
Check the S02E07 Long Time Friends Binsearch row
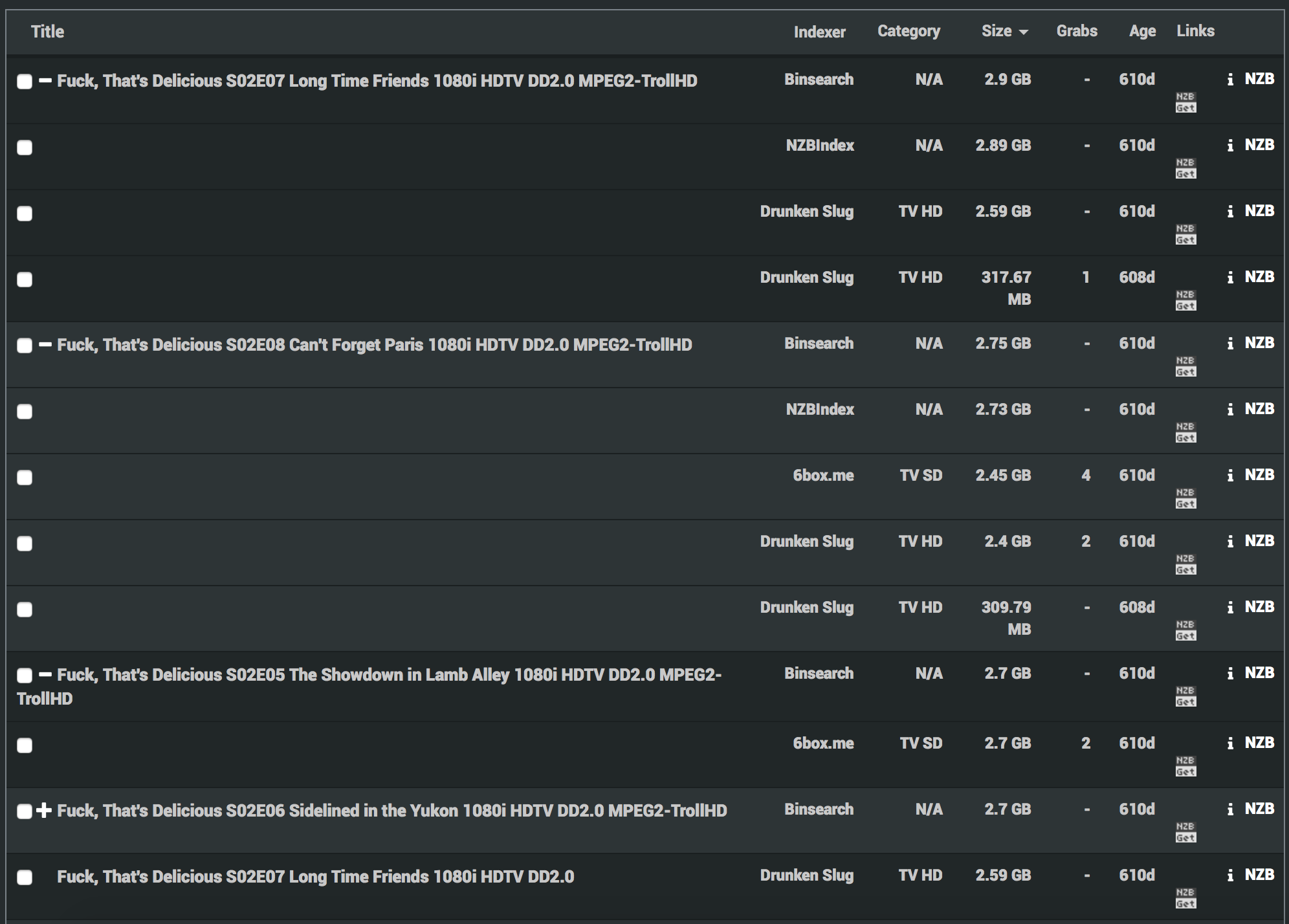(x=25, y=82)
